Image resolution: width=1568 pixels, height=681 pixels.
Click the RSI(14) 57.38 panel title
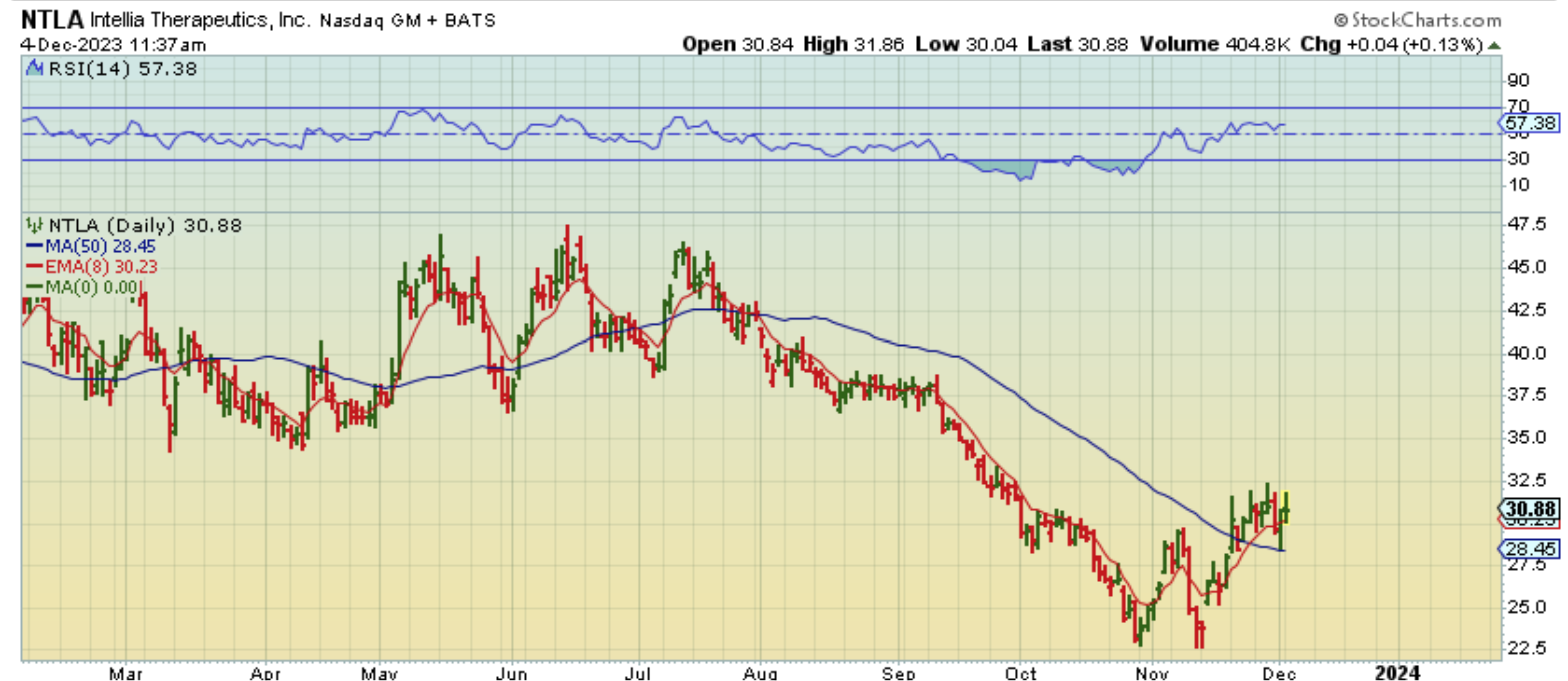(x=122, y=68)
